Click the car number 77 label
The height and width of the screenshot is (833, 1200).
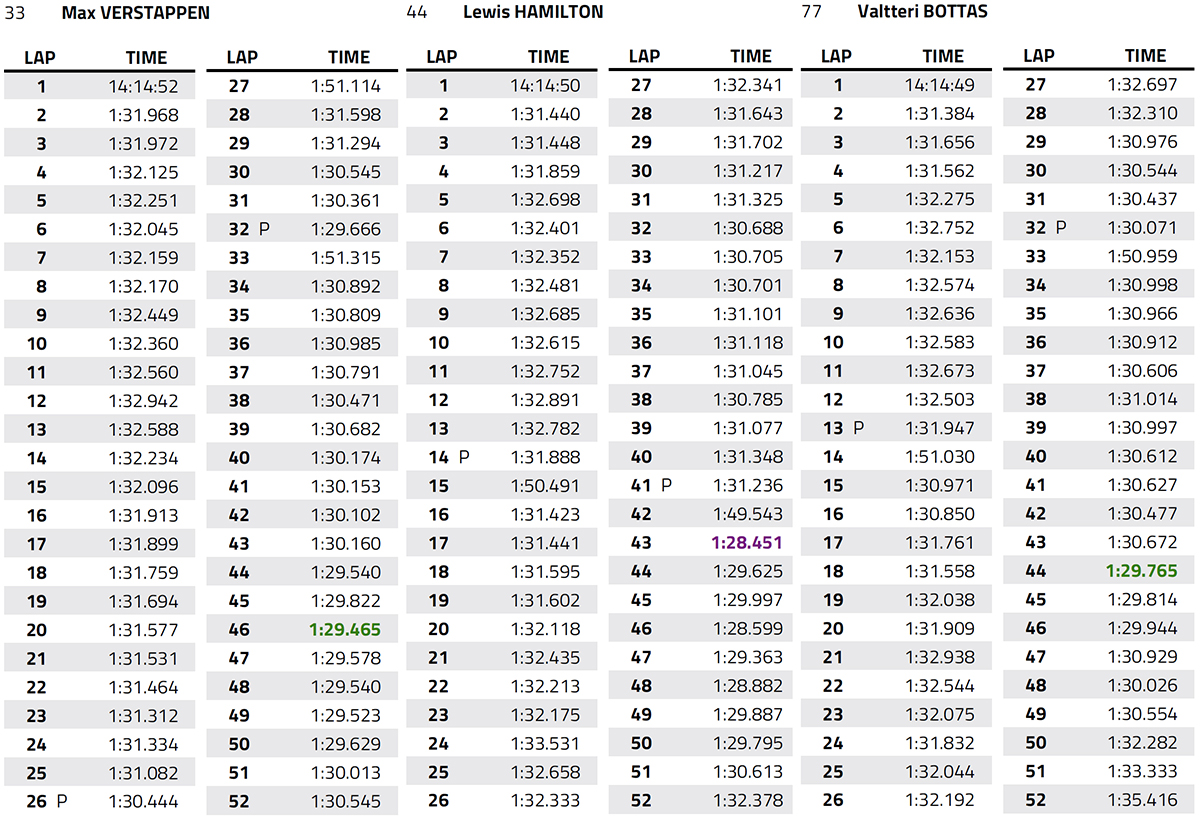click(812, 13)
